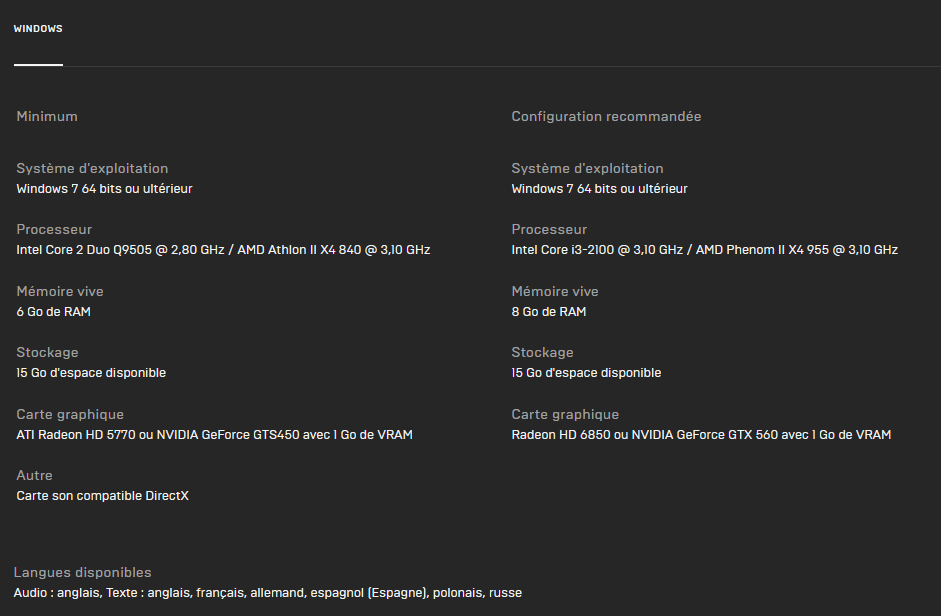
Task: Click the Minimum heading
Action: (47, 116)
